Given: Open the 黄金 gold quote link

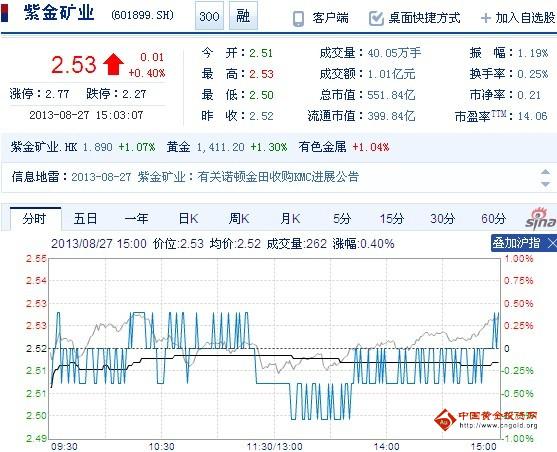Looking at the screenshot, I should (178, 147).
